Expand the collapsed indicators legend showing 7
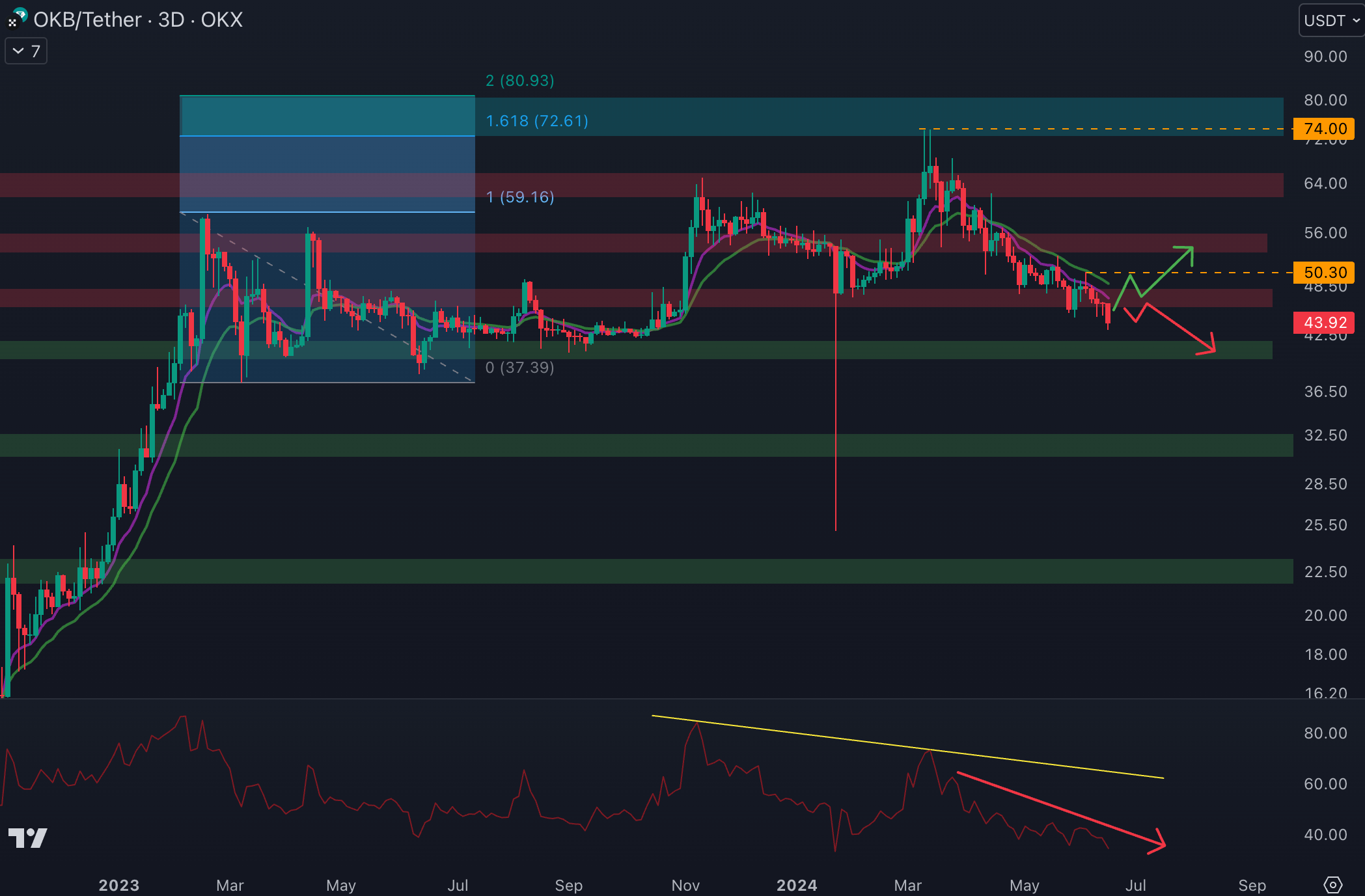This screenshot has width=1365, height=896. (26, 51)
